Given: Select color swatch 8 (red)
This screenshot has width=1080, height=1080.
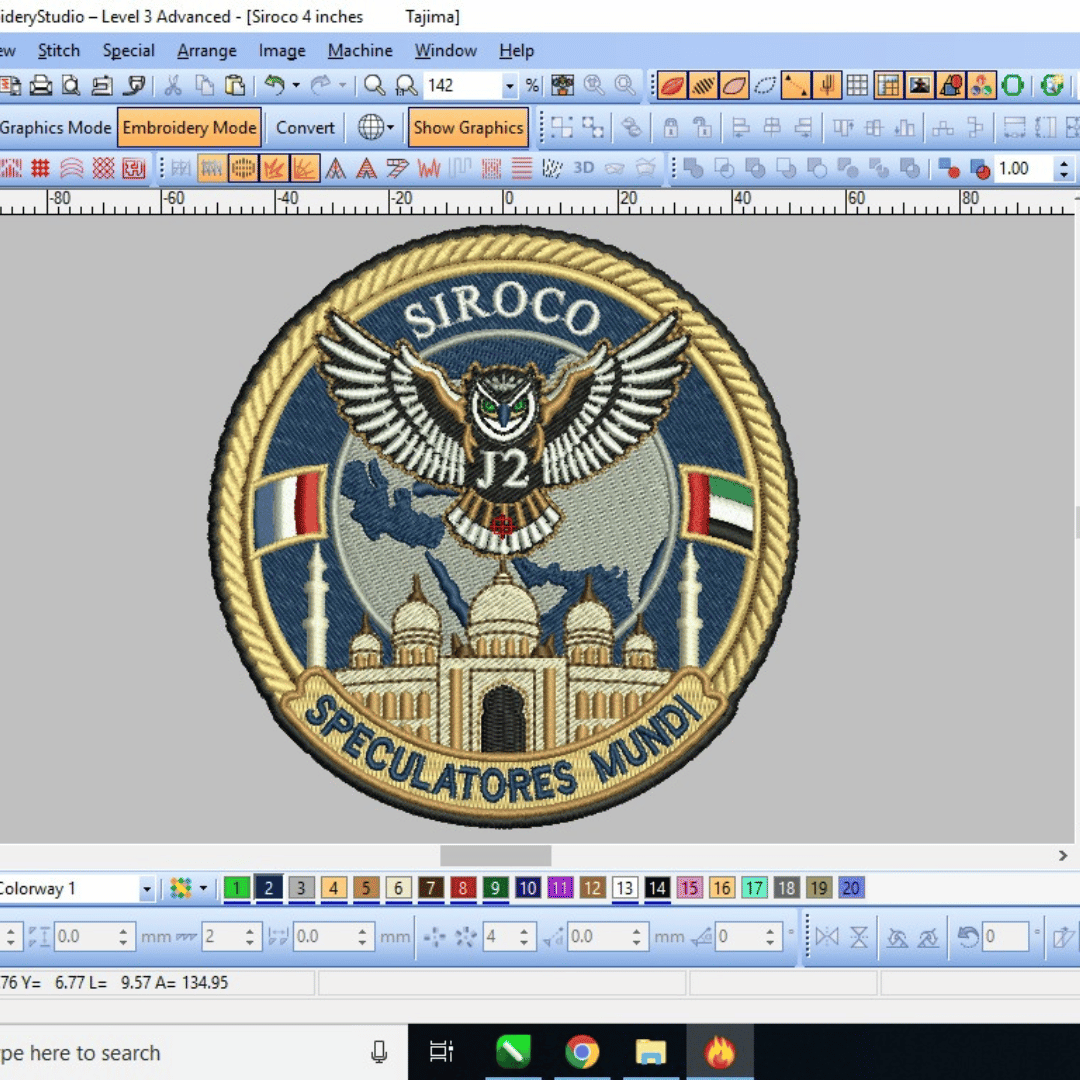Looking at the screenshot, I should [x=463, y=889].
